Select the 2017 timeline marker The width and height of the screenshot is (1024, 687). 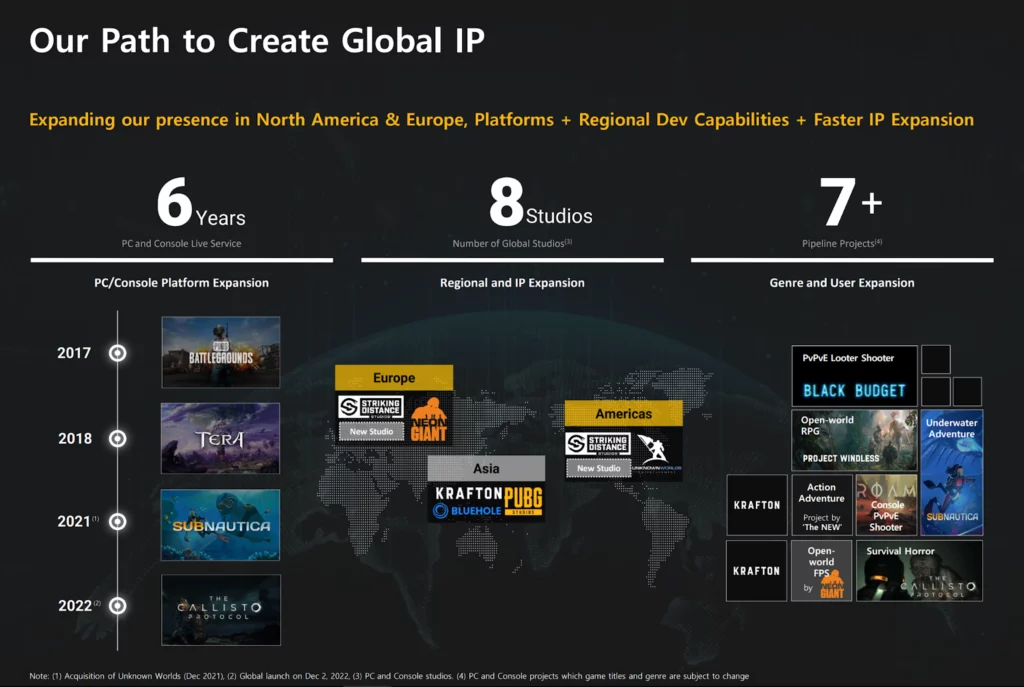click(118, 353)
